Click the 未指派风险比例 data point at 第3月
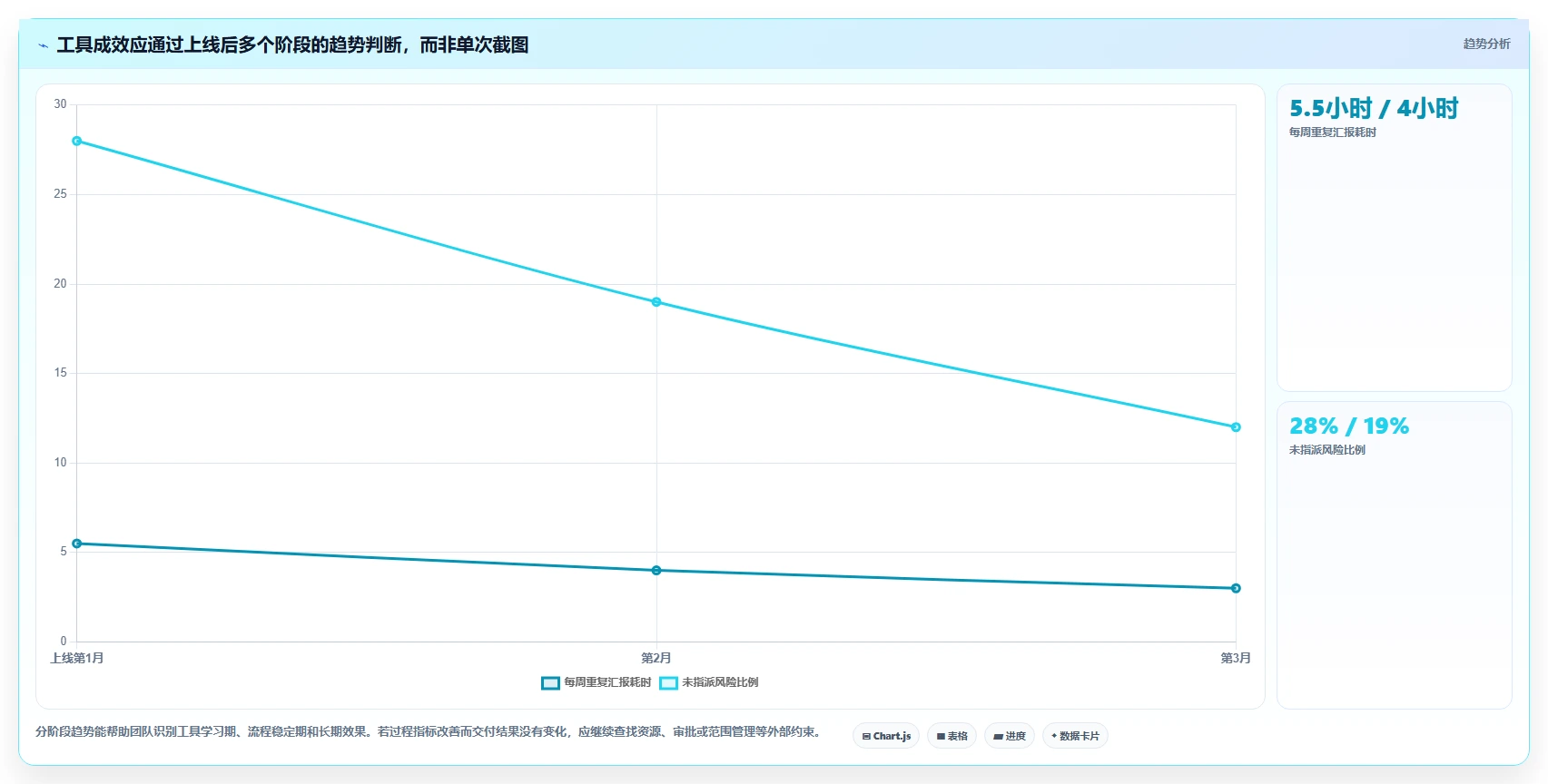1548x784 pixels. coord(1236,427)
